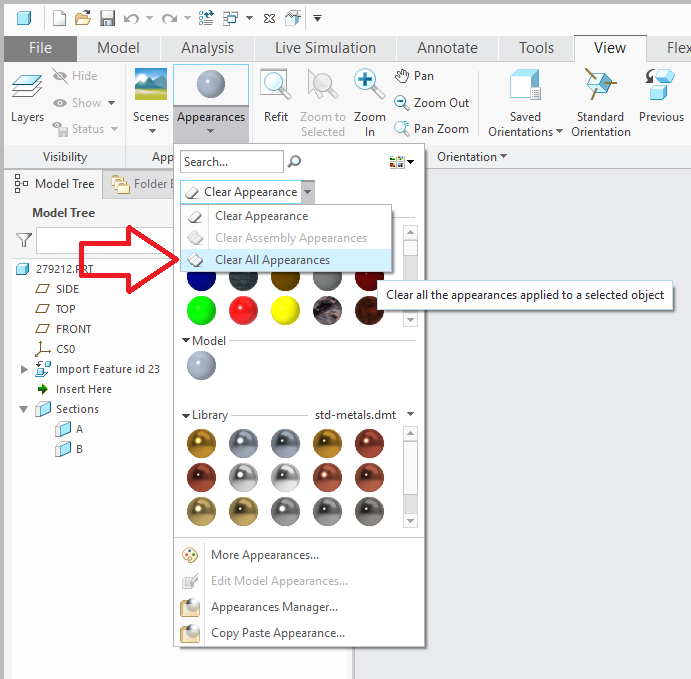This screenshot has width=691, height=679.
Task: Click More Appearances option
Action: click(x=264, y=555)
